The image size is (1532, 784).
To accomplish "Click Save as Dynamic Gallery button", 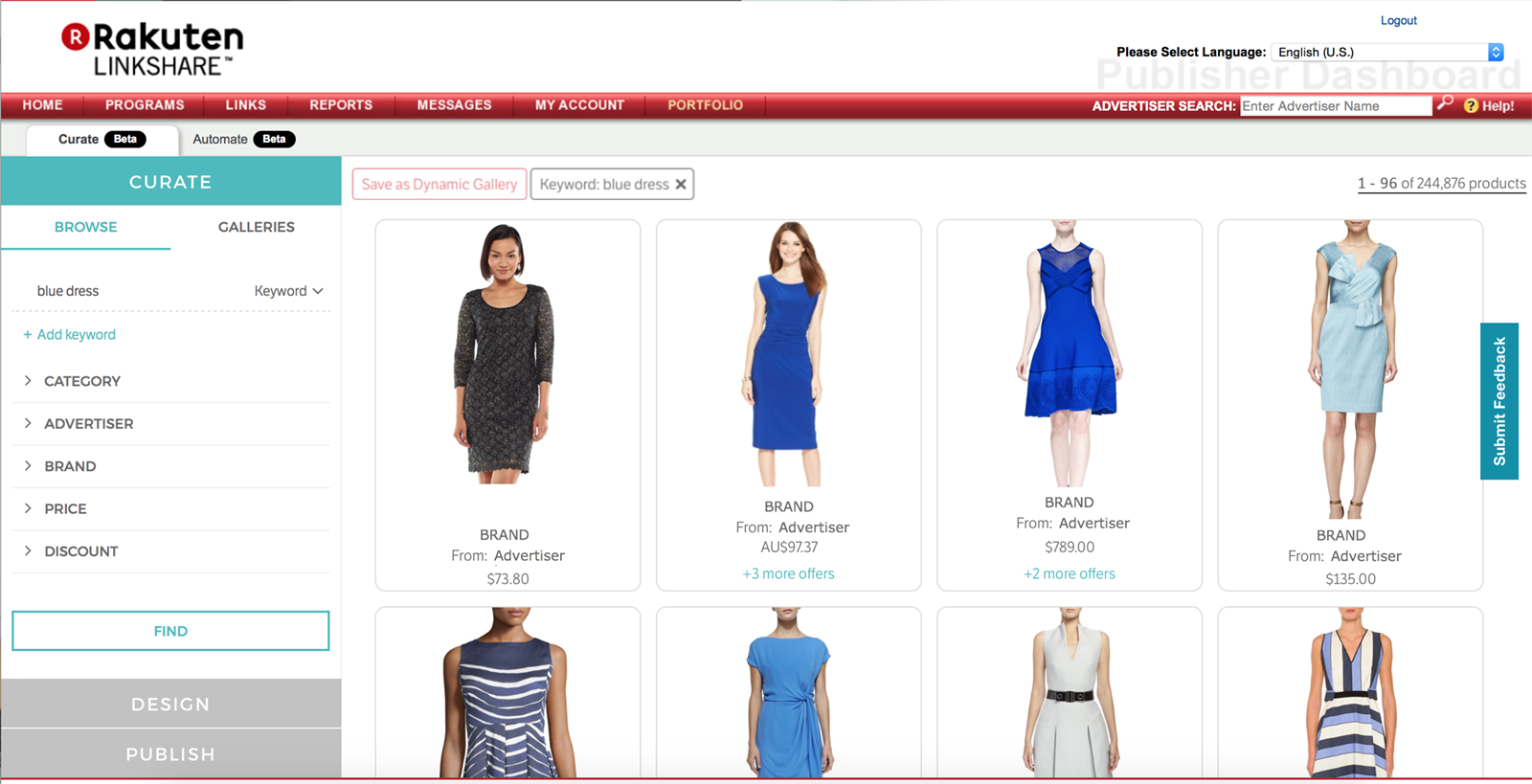I will pos(439,185).
